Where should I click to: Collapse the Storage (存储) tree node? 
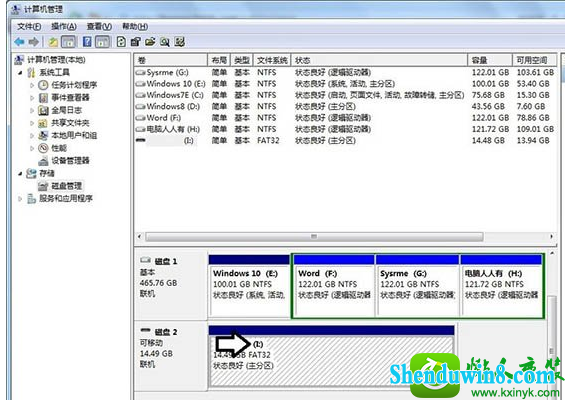click(20, 174)
